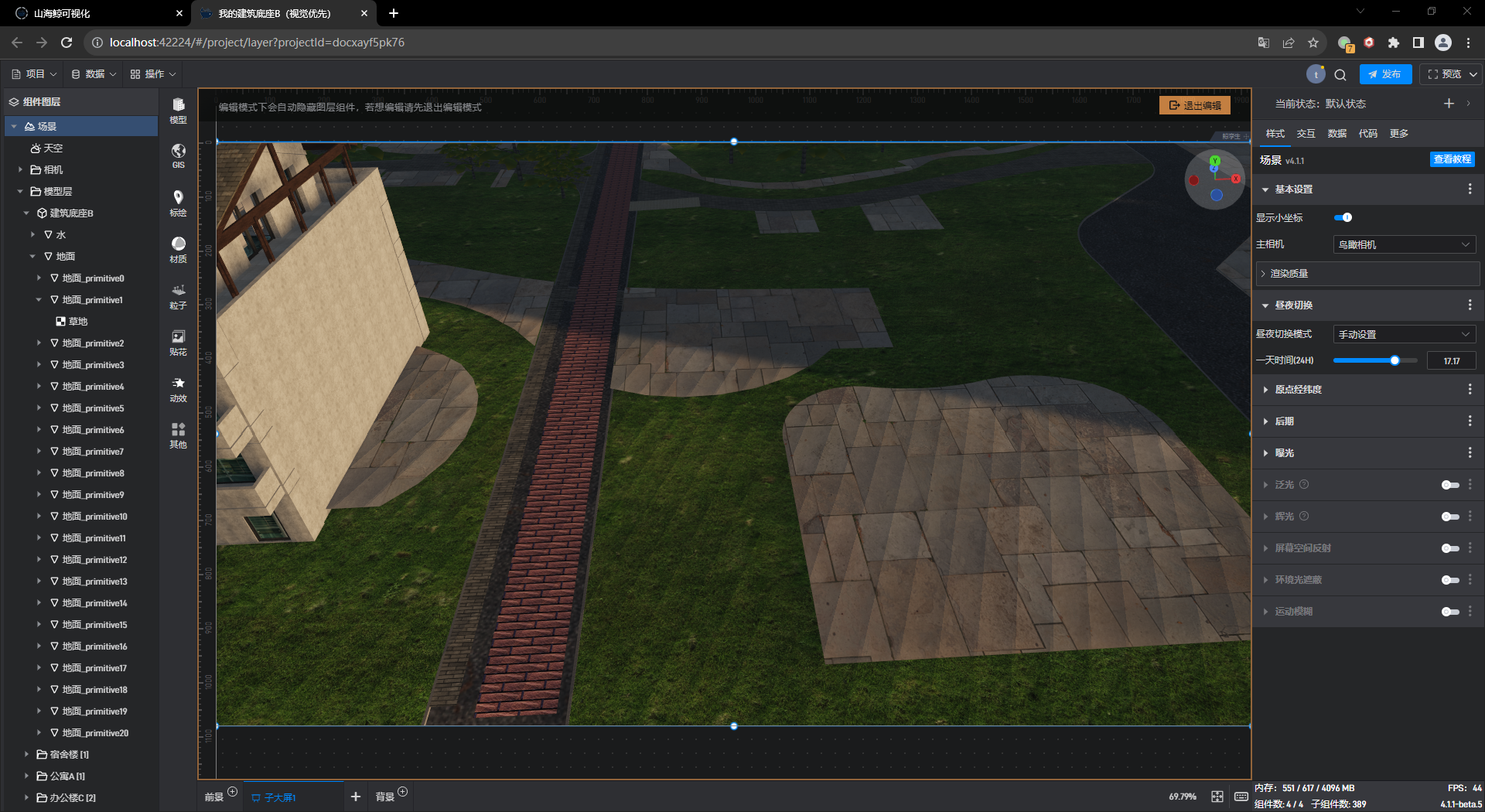Viewport: 1485px width, 812px height.
Task: Click the search magnifier icon in toolbar
Action: [1340, 74]
